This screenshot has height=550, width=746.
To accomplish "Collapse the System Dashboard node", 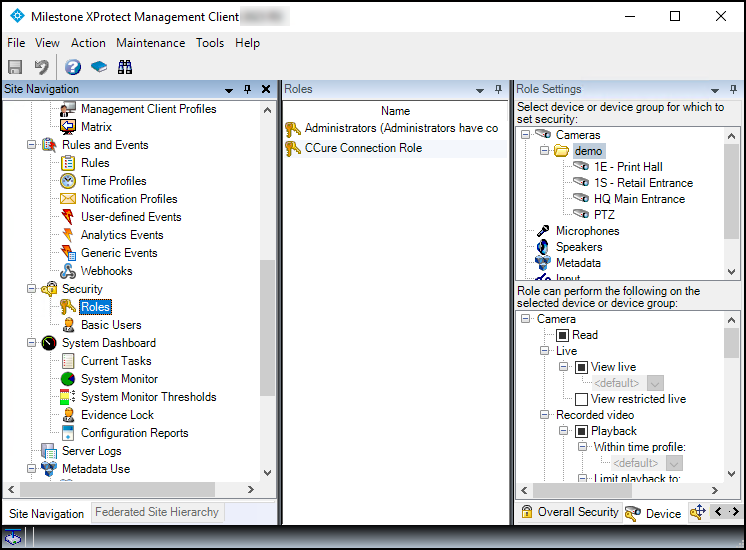I will coord(31,343).
